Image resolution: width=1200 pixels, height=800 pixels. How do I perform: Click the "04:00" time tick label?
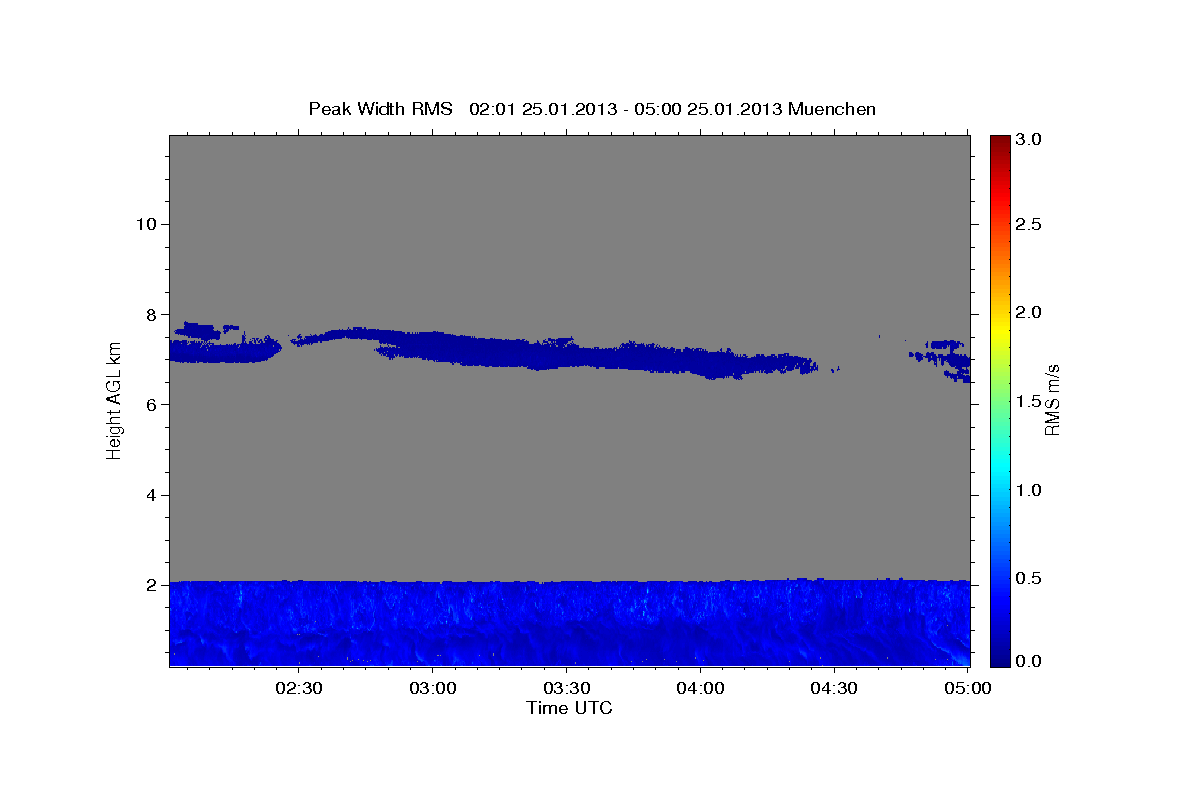click(x=700, y=688)
